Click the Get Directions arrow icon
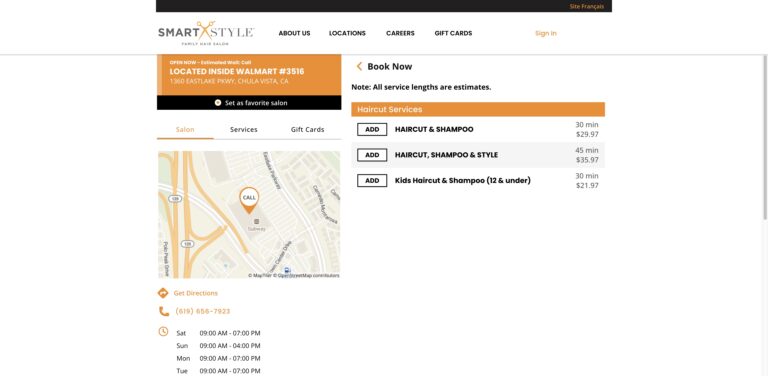Image resolution: width=768 pixels, height=376 pixels. 163,293
